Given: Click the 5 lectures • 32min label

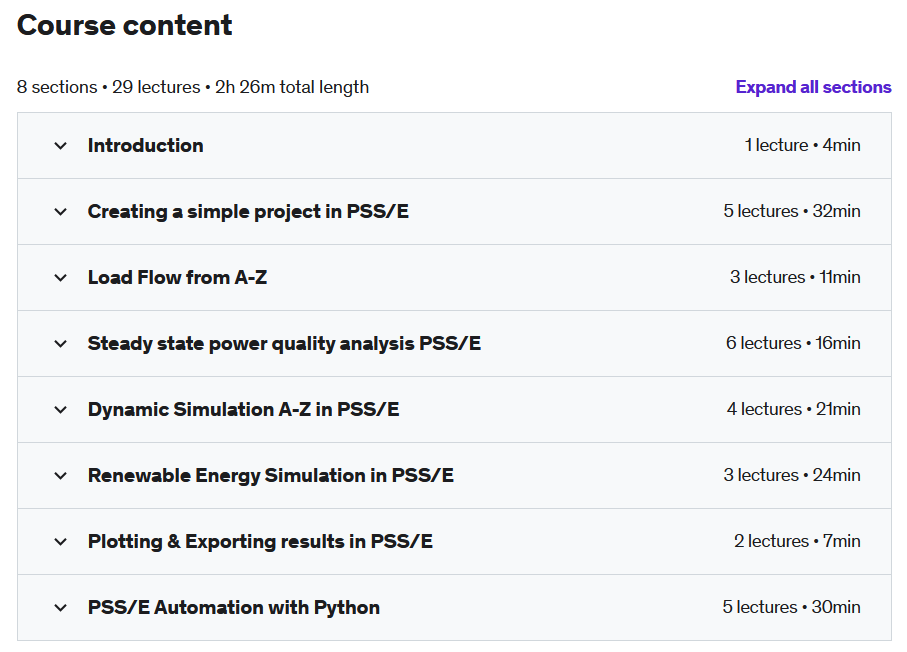Looking at the screenshot, I should tap(792, 211).
